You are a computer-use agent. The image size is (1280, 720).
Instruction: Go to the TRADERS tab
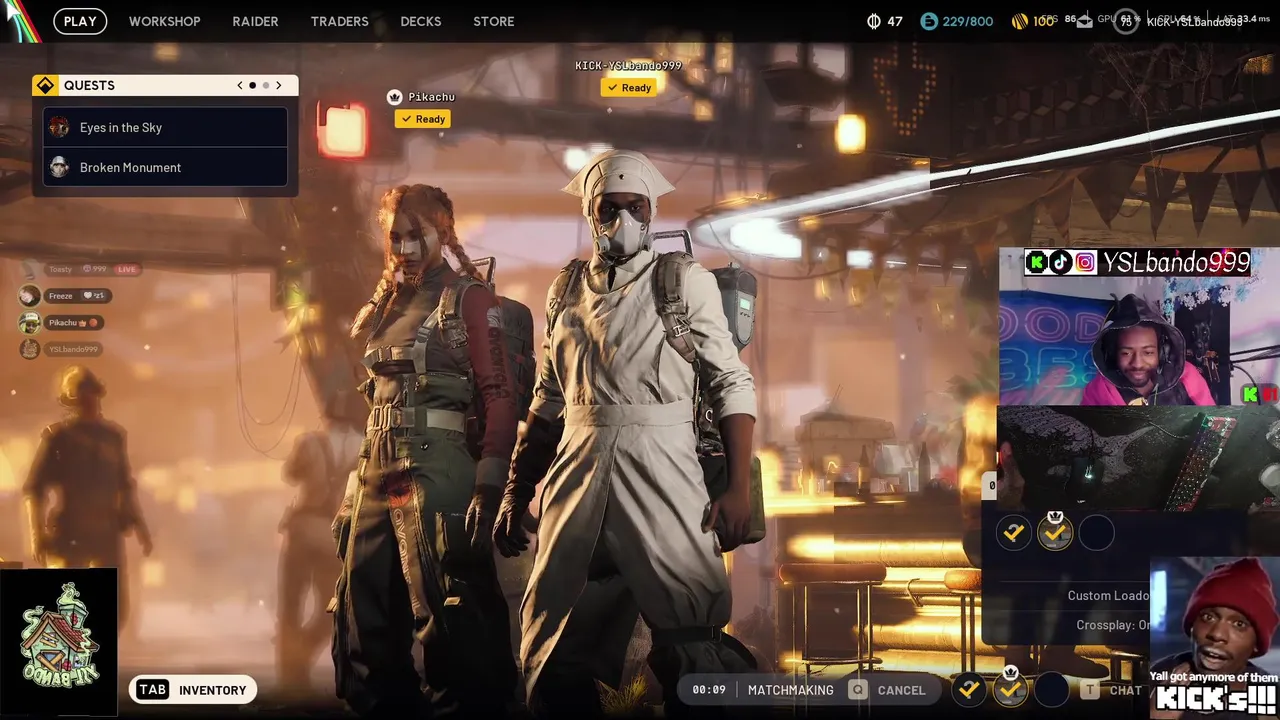coord(339,21)
